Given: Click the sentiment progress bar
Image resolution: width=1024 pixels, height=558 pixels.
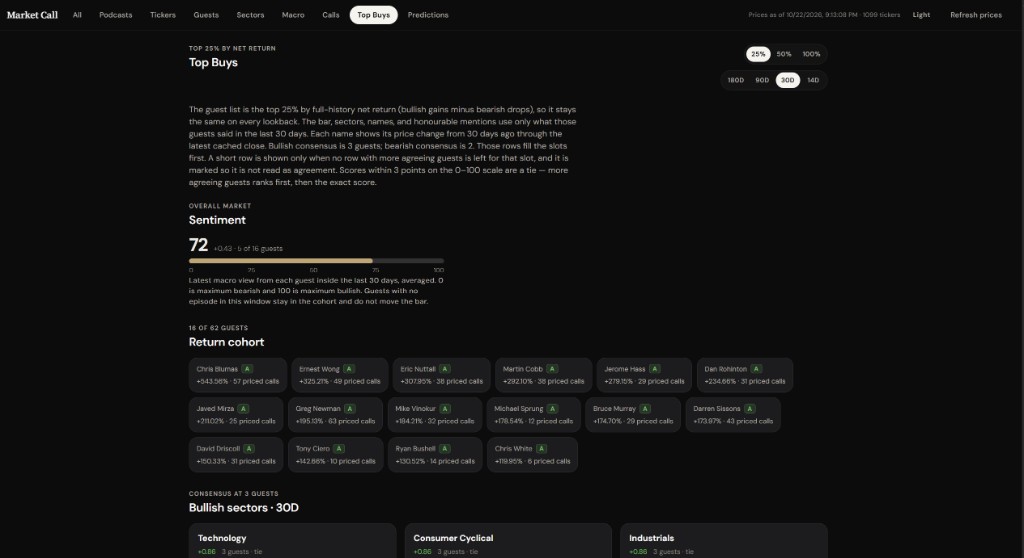Looking at the screenshot, I should 316,261.
